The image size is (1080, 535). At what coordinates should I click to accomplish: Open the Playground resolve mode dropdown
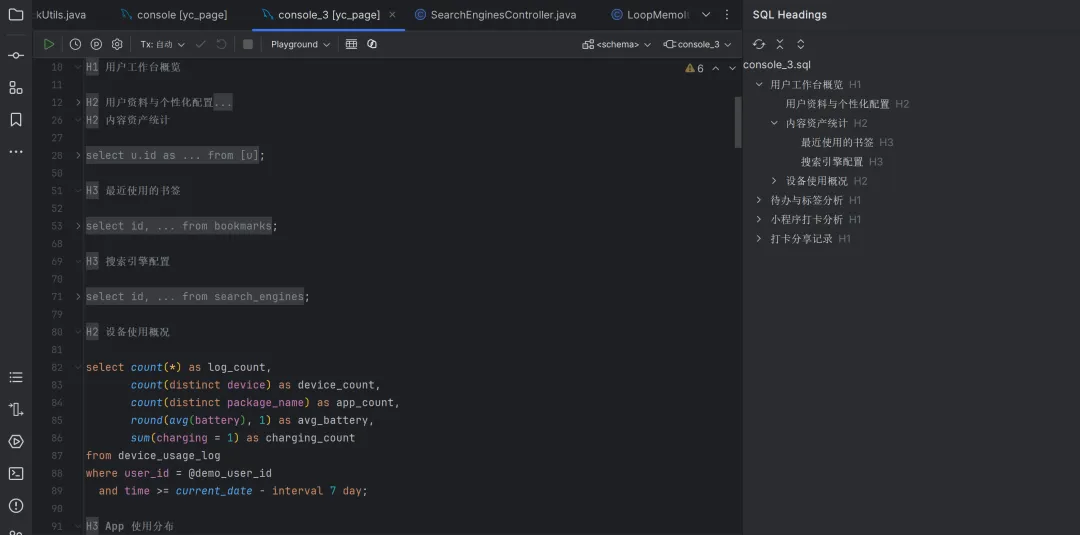click(x=300, y=44)
